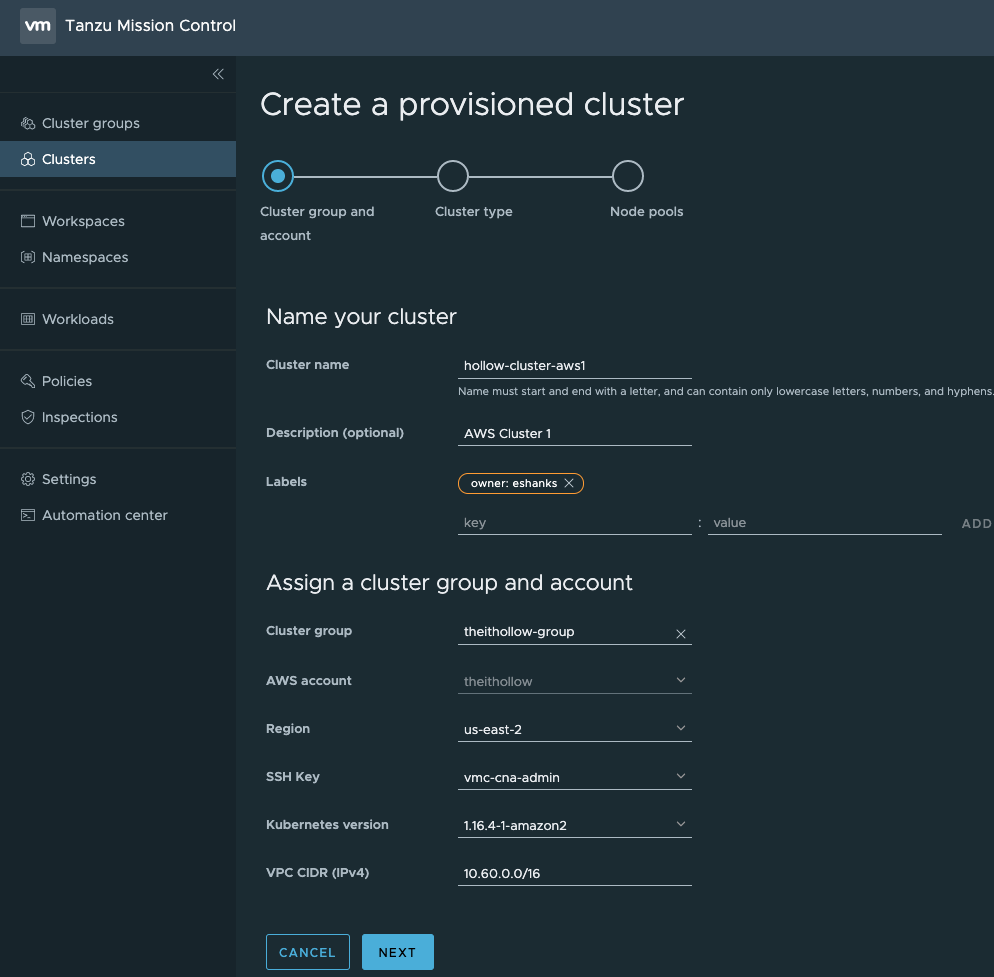Remove the owner: eshanks label

click(x=569, y=484)
